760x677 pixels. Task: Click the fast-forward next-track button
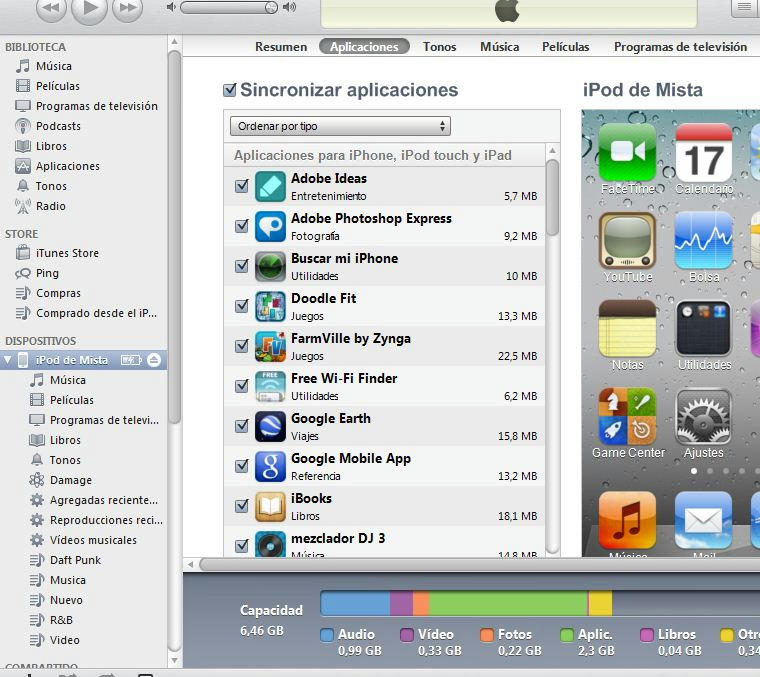pyautogui.click(x=127, y=7)
